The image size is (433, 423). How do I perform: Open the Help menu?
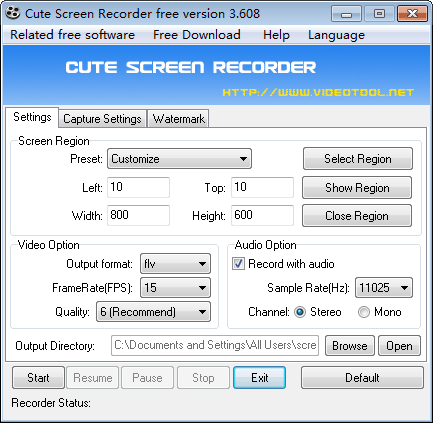(x=276, y=35)
